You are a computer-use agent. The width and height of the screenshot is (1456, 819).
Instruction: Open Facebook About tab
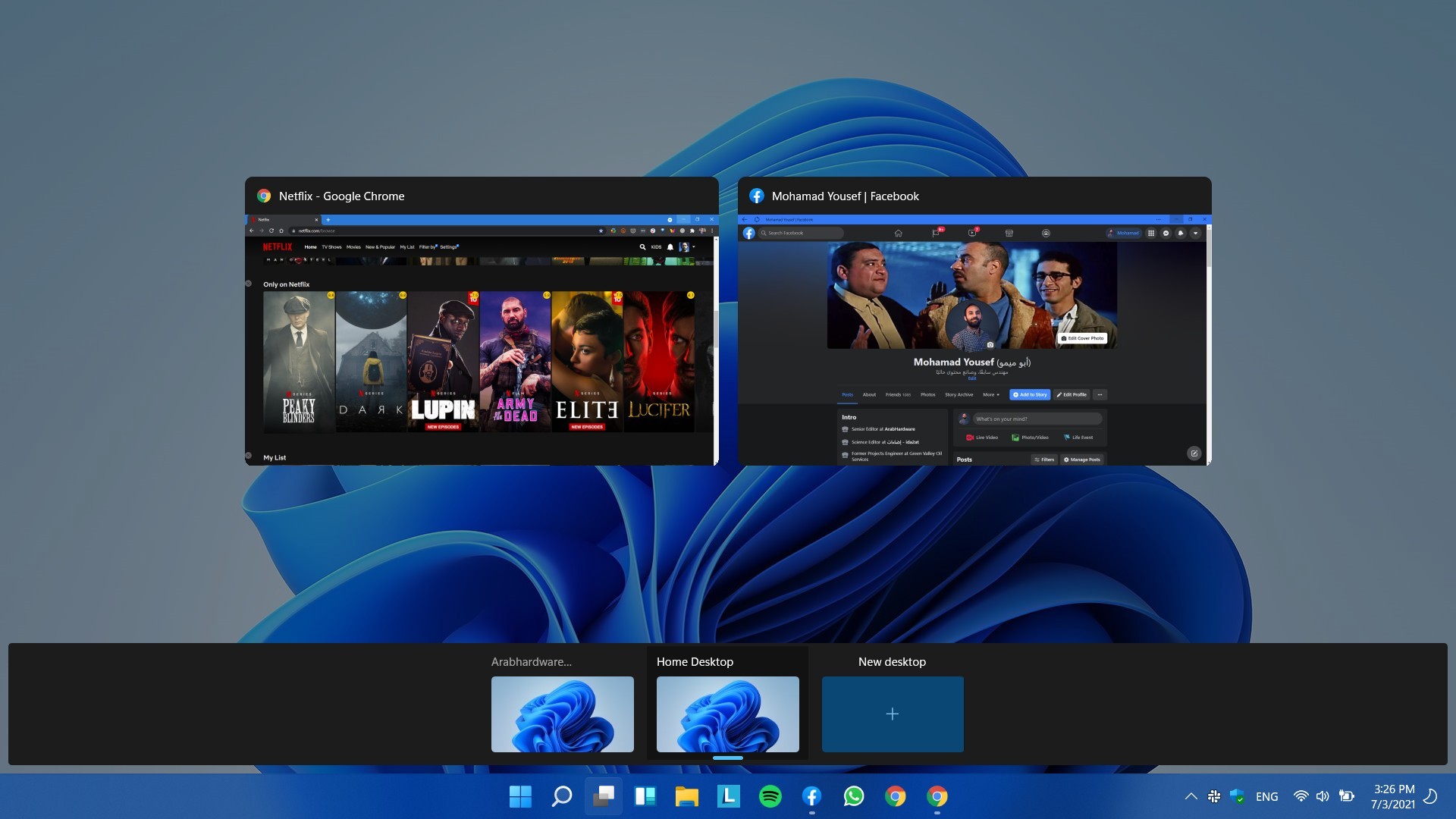coord(869,394)
